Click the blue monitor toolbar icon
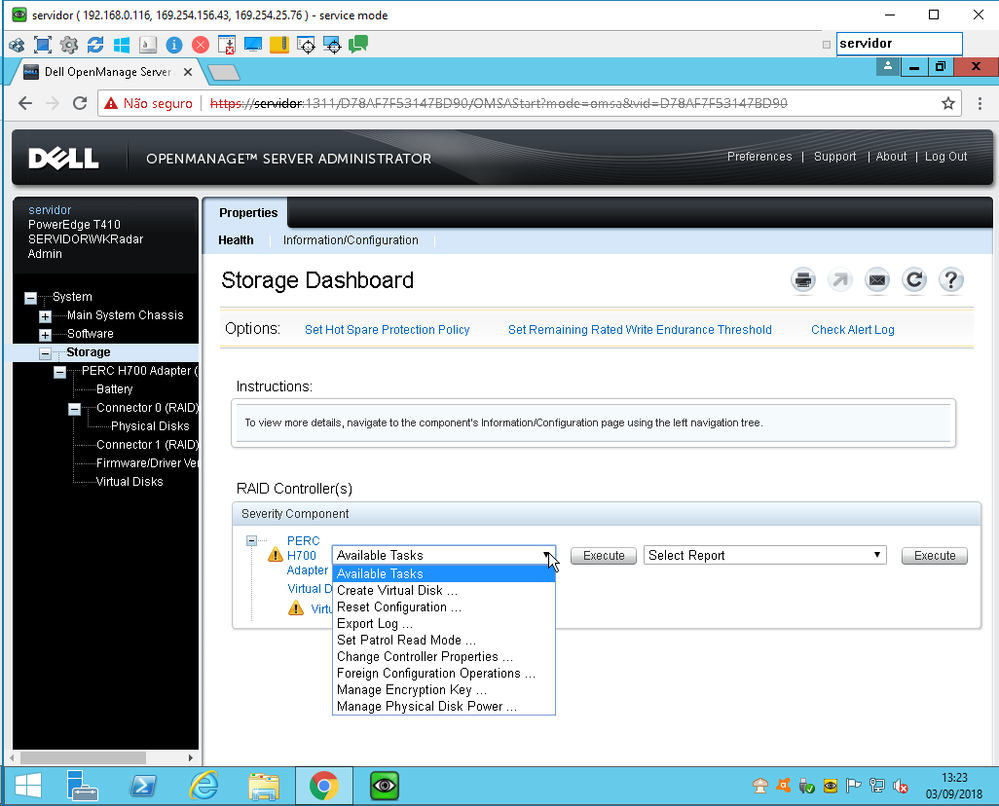 click(253, 45)
